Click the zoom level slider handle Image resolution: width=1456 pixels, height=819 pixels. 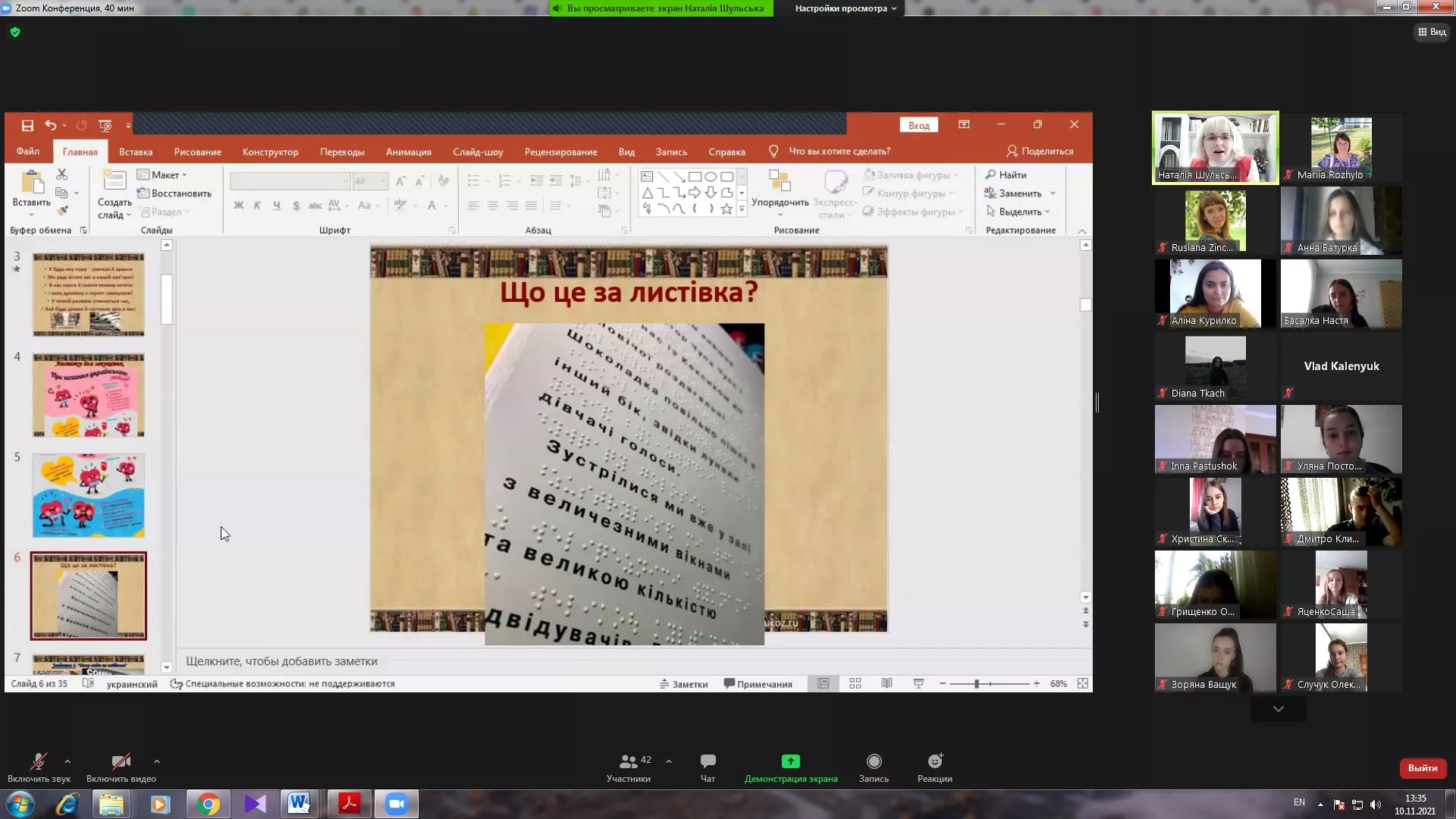tap(977, 684)
